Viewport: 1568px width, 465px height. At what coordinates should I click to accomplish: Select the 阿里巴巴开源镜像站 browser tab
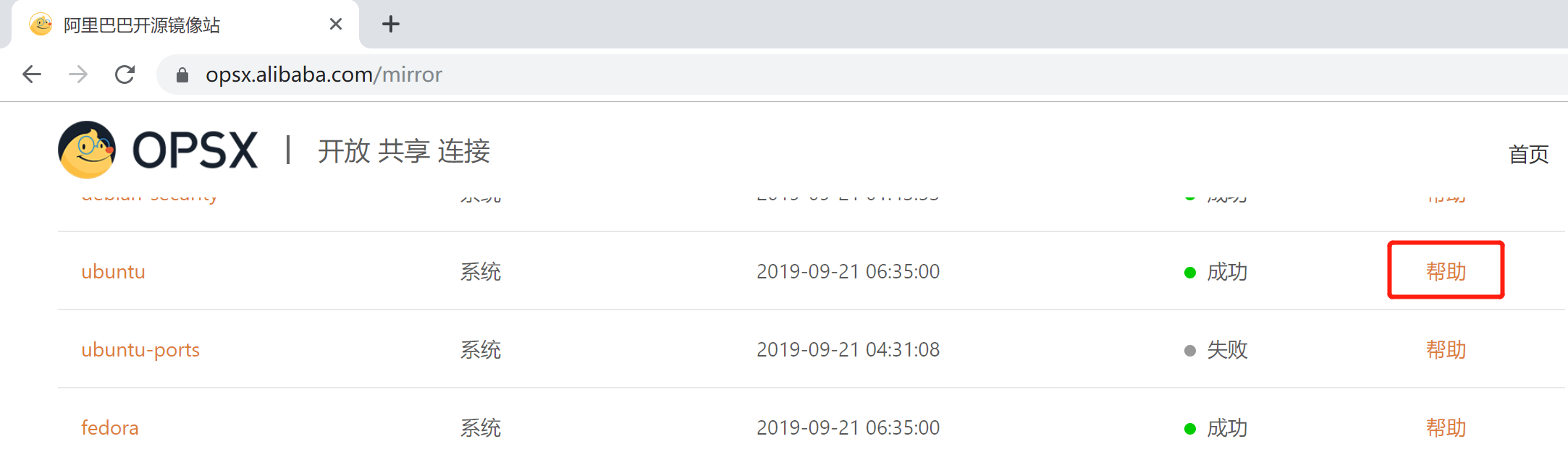click(181, 25)
